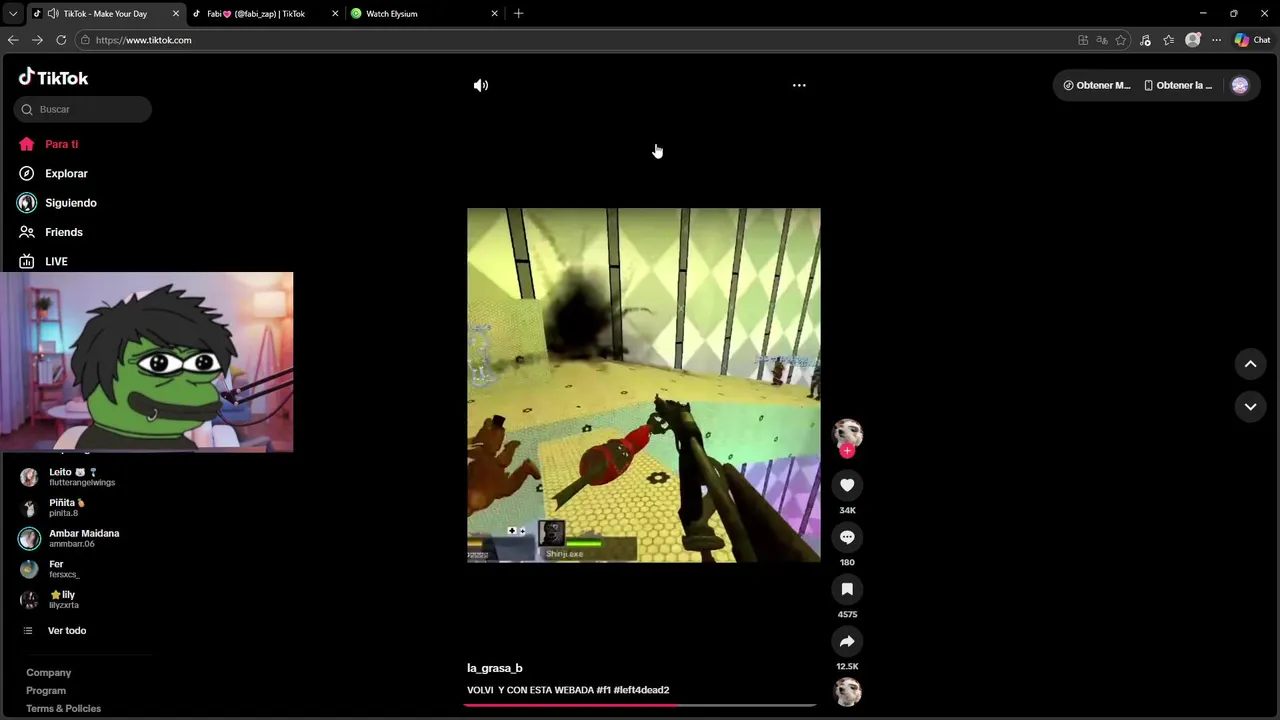Close the TikTok - Make Your Day tab
Viewport: 1280px width, 720px height.
176,14
